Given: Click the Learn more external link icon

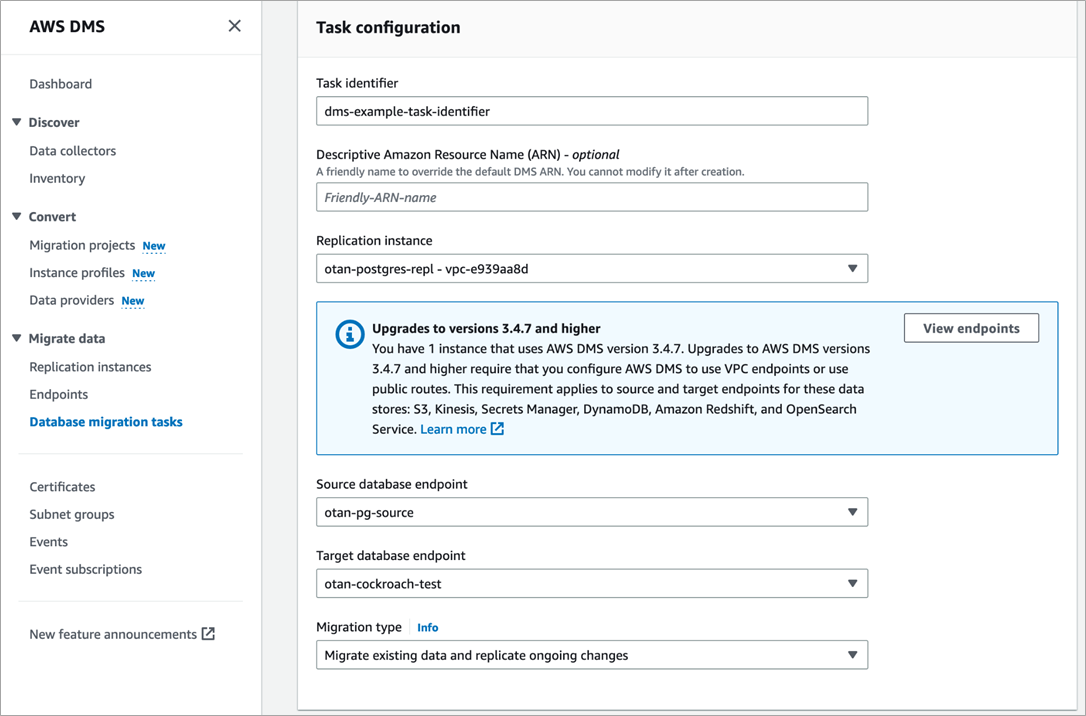Looking at the screenshot, I should click(x=497, y=429).
